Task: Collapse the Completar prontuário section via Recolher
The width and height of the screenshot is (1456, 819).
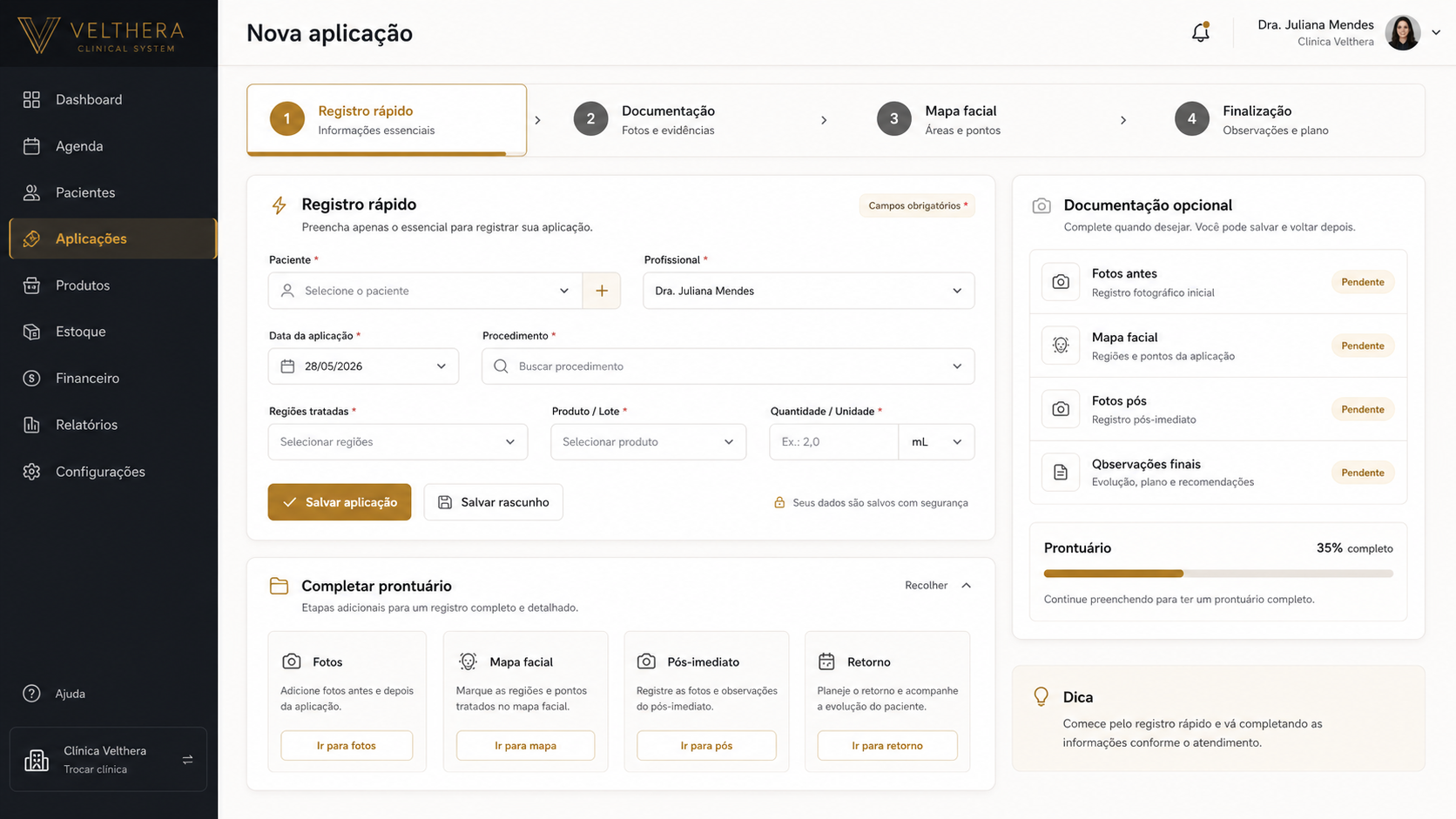Action: point(938,586)
